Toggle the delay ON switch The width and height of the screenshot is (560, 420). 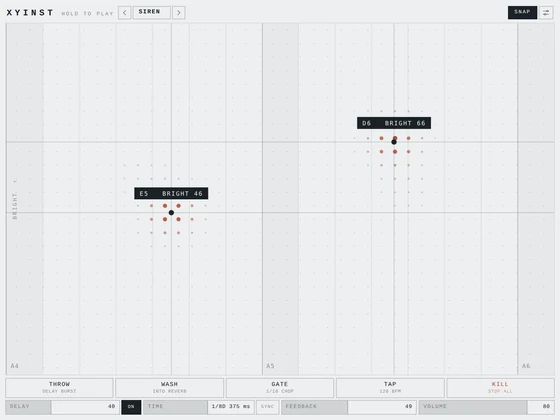(131, 407)
